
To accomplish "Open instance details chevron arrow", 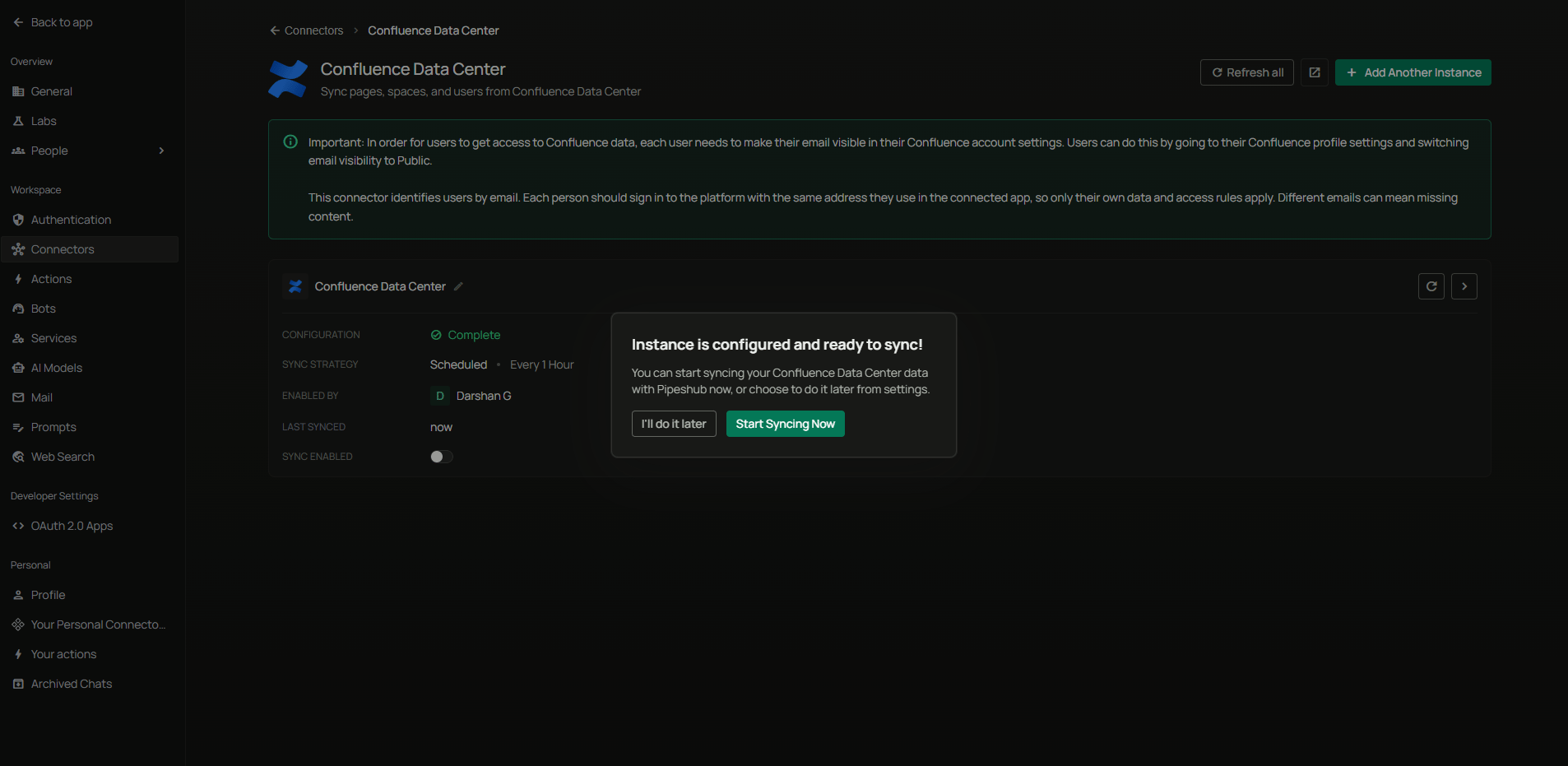I will click(x=1464, y=286).
